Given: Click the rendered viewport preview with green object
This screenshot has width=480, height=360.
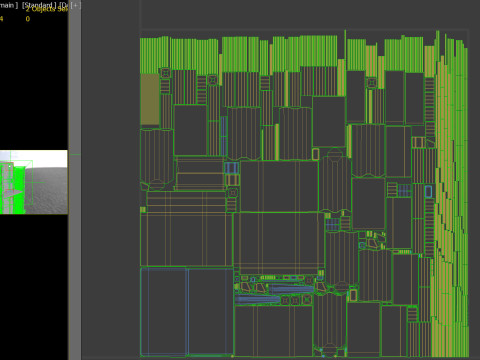Looking at the screenshot, I should coord(34,182).
